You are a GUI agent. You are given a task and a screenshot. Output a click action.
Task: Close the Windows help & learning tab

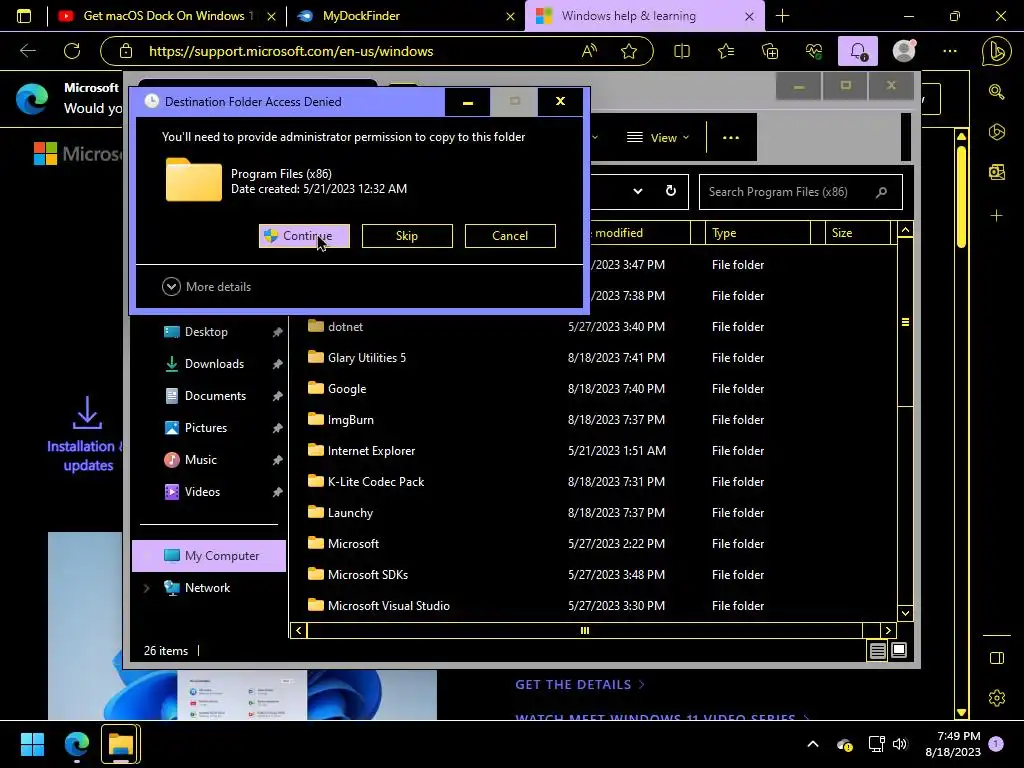click(x=750, y=16)
